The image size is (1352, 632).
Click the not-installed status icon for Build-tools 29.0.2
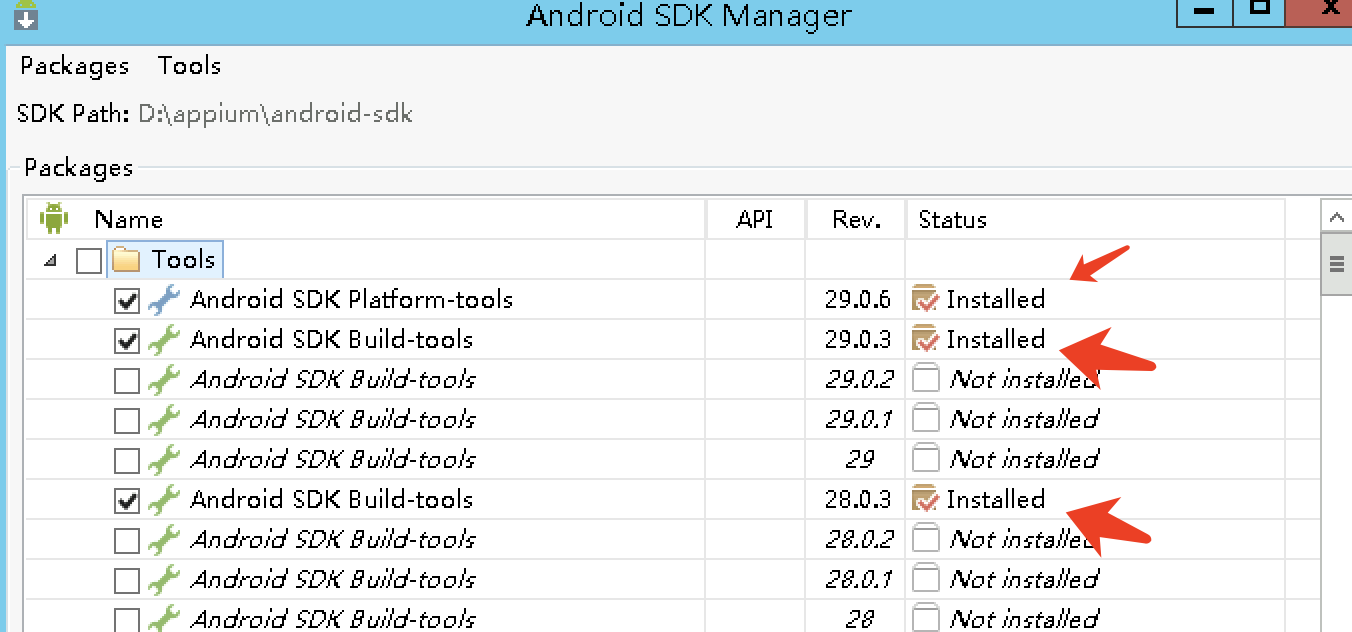point(926,379)
